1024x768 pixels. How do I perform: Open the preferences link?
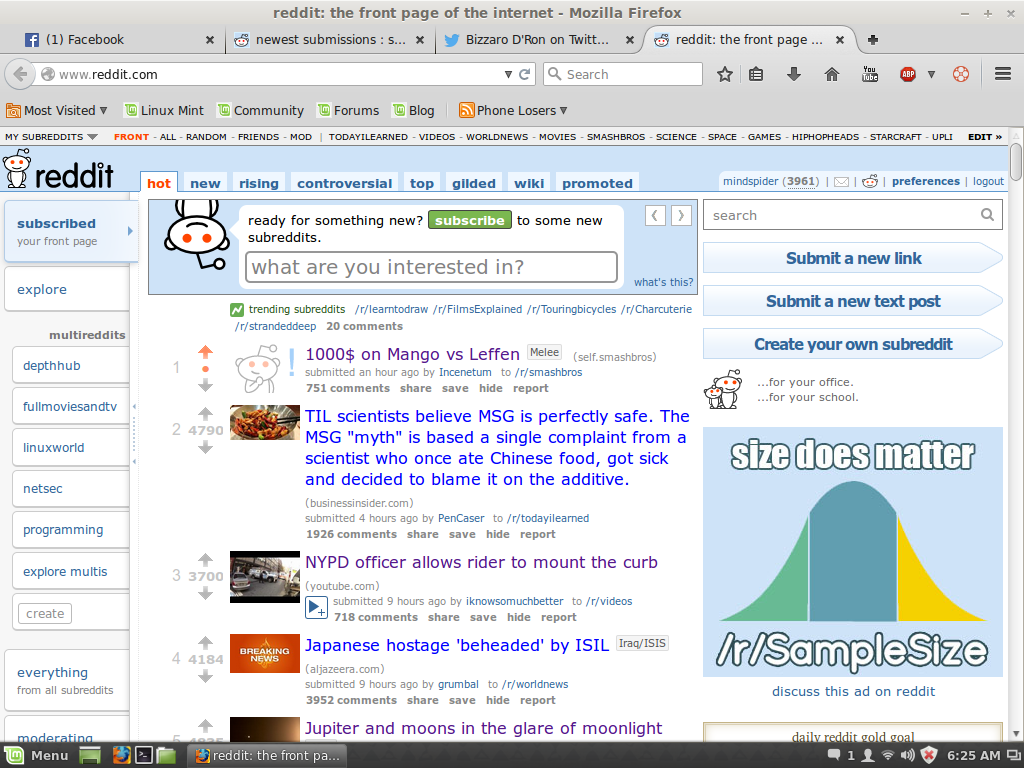[x=925, y=182]
